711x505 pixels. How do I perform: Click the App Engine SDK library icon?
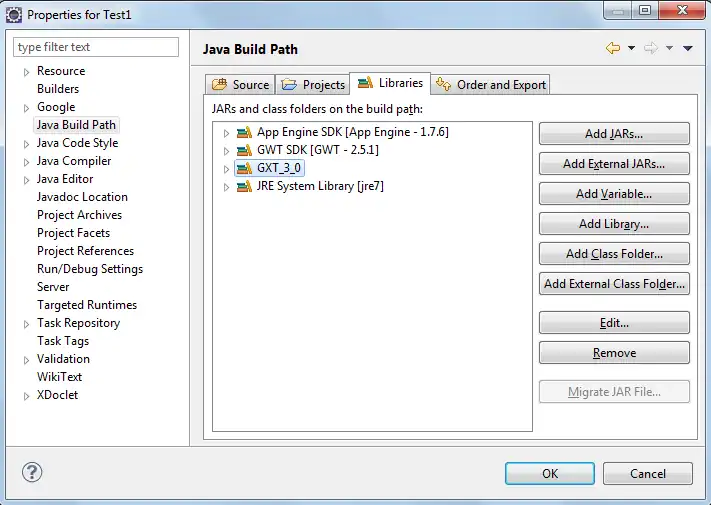244,132
